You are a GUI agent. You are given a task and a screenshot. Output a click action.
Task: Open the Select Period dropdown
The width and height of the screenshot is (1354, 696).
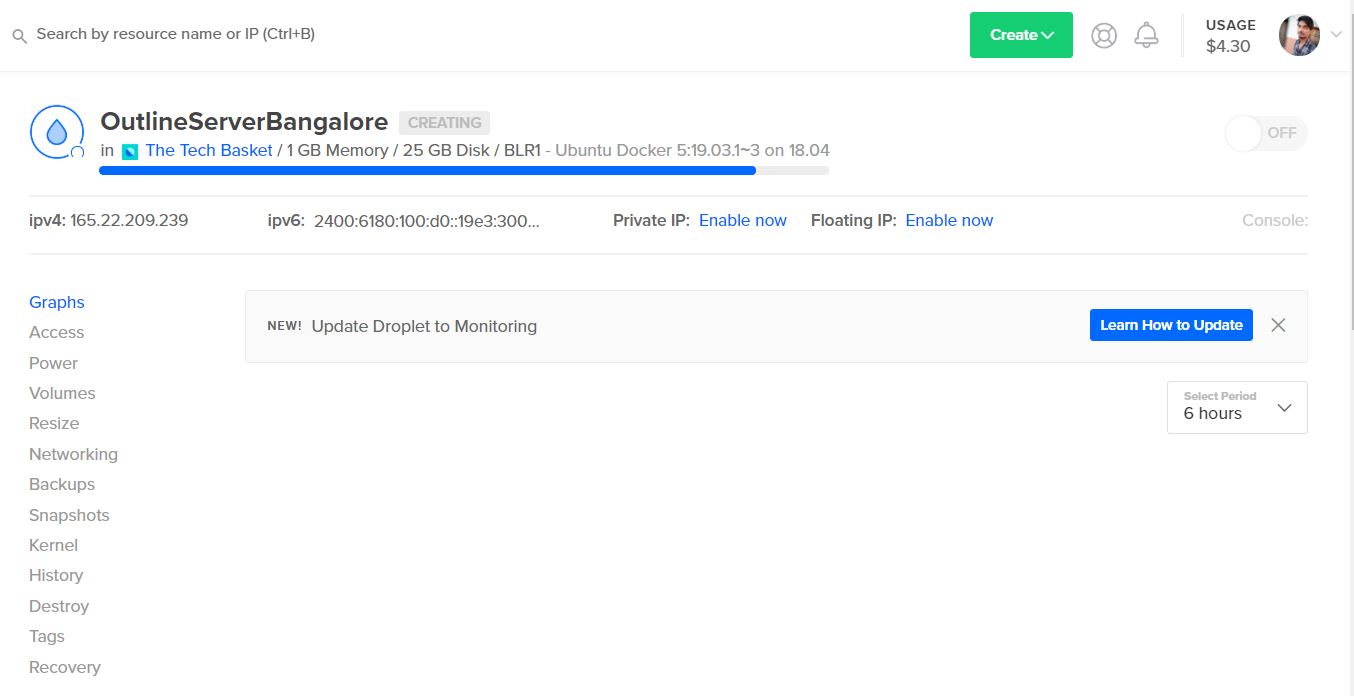coord(1237,407)
